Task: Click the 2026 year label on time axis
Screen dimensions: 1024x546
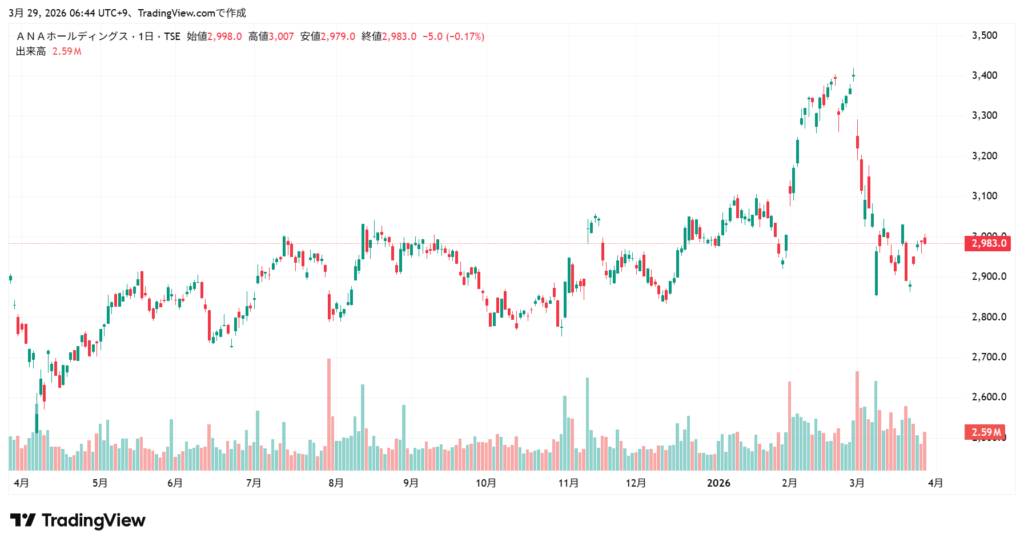Action: click(719, 483)
